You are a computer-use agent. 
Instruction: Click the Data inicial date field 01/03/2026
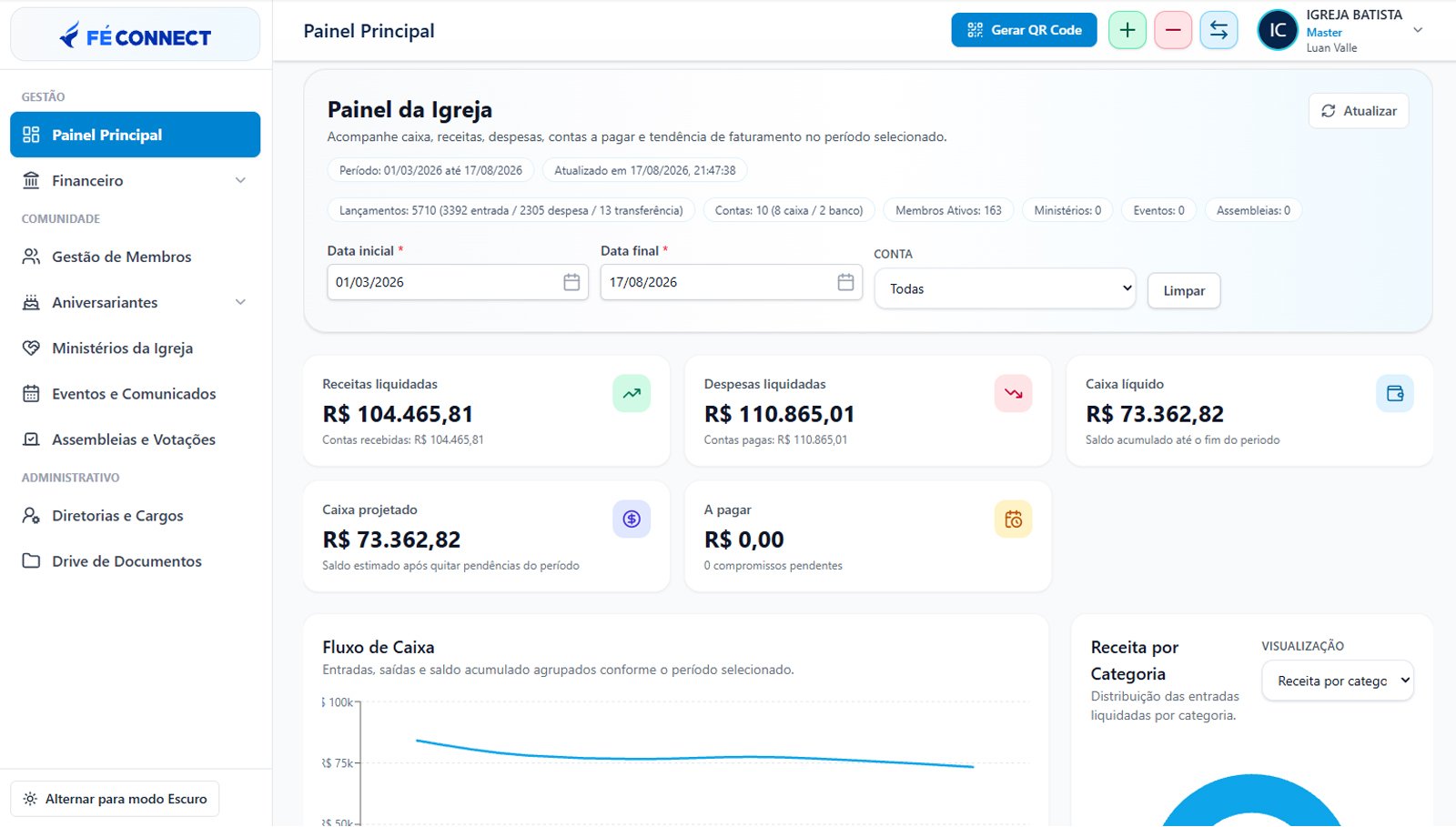[x=458, y=282]
